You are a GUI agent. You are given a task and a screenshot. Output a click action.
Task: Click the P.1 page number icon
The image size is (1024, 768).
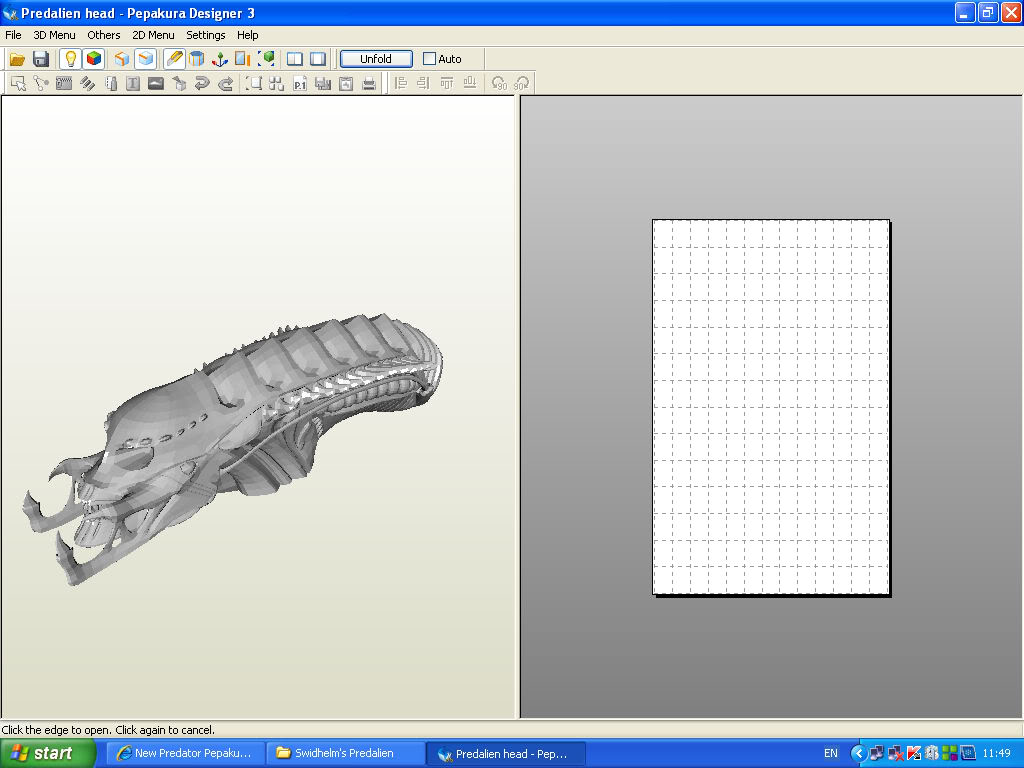300,84
